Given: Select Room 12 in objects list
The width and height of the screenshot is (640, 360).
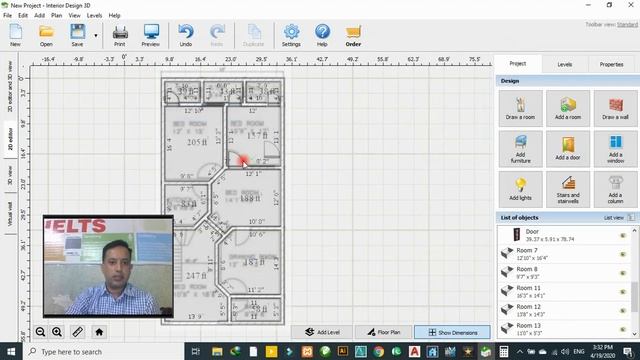Looking at the screenshot, I should [x=564, y=310].
